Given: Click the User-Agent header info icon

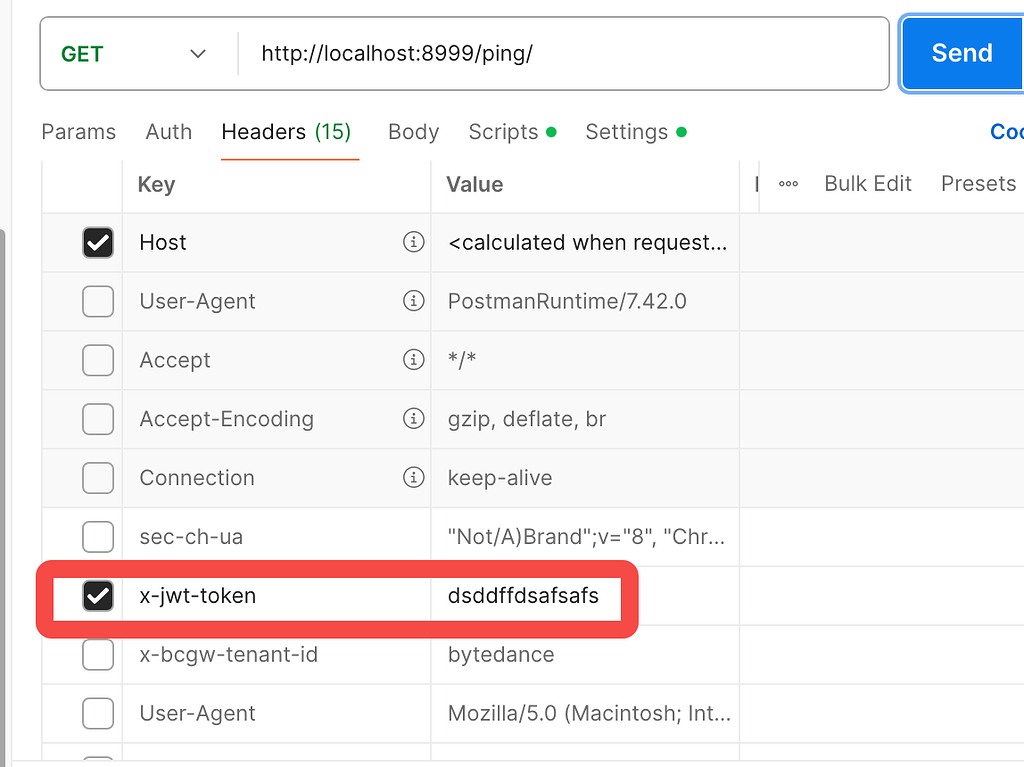Looking at the screenshot, I should click(x=413, y=301).
